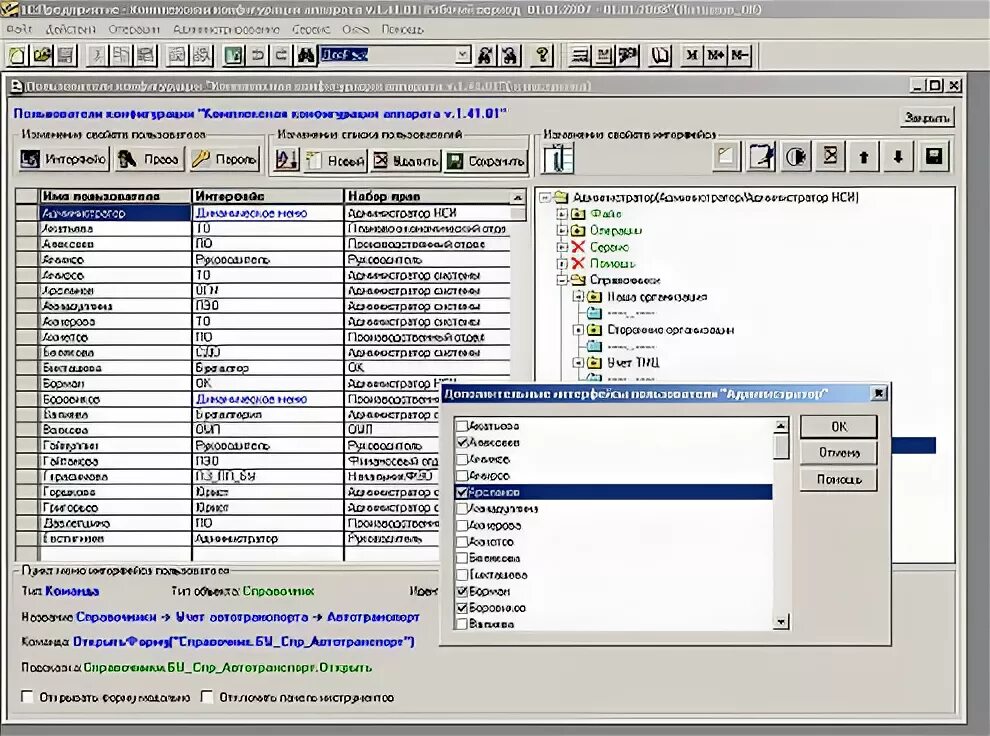Expand the Помощь tree node
Image resolution: width=990 pixels, height=736 pixels.
[561, 263]
